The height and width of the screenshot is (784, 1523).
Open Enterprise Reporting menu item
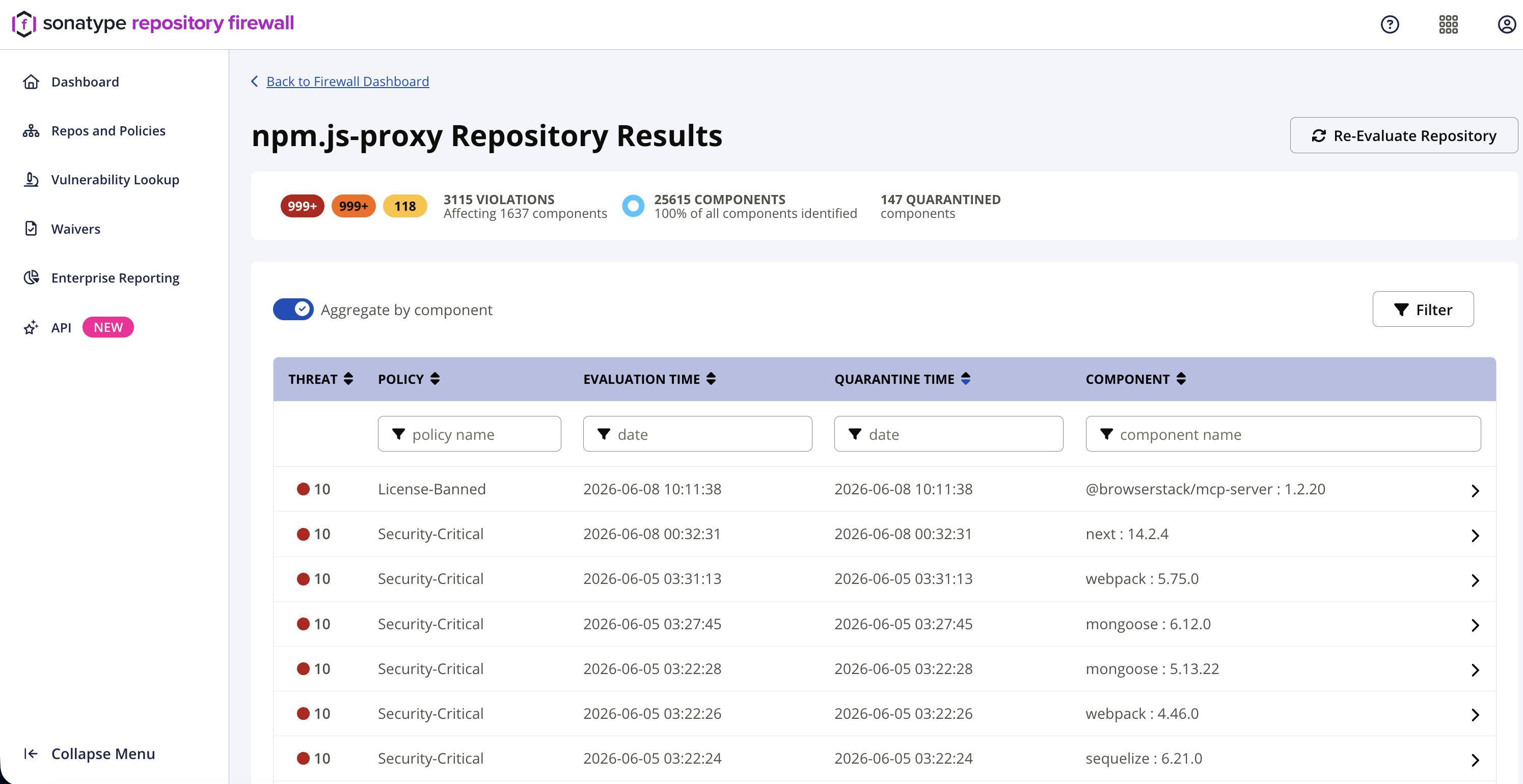tap(115, 277)
